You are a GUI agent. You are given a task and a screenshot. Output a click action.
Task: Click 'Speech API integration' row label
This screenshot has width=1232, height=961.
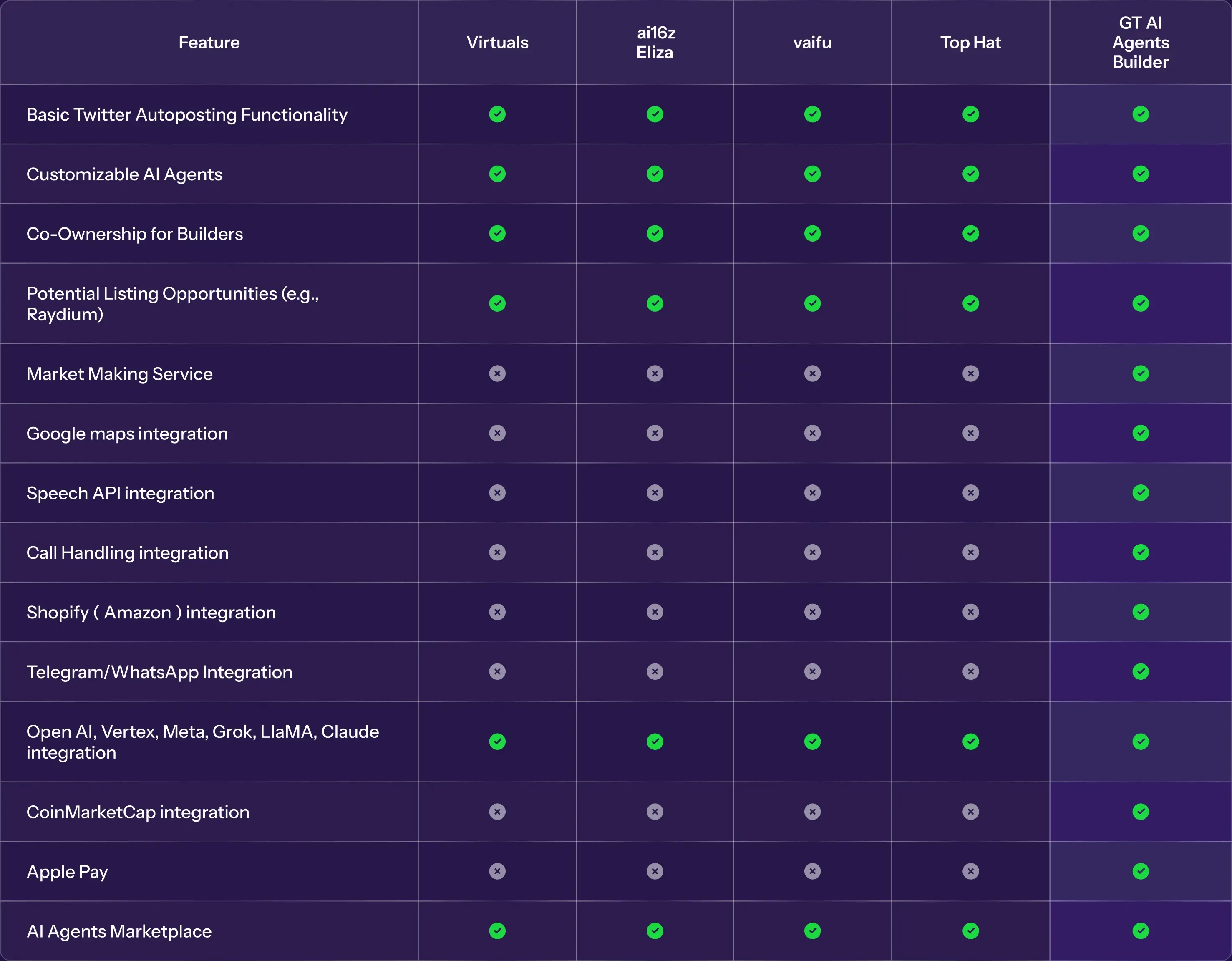tap(120, 493)
